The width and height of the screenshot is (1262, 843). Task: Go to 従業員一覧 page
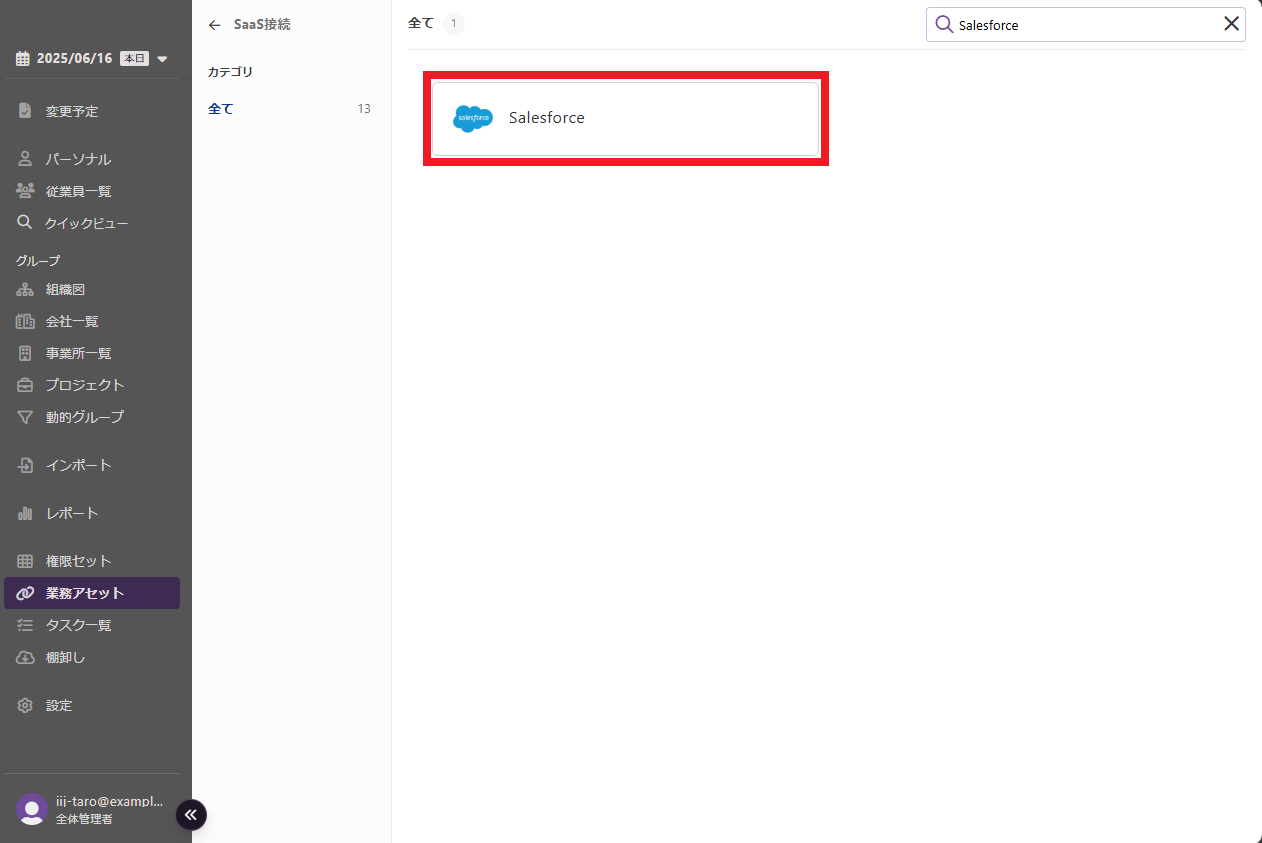(x=78, y=191)
